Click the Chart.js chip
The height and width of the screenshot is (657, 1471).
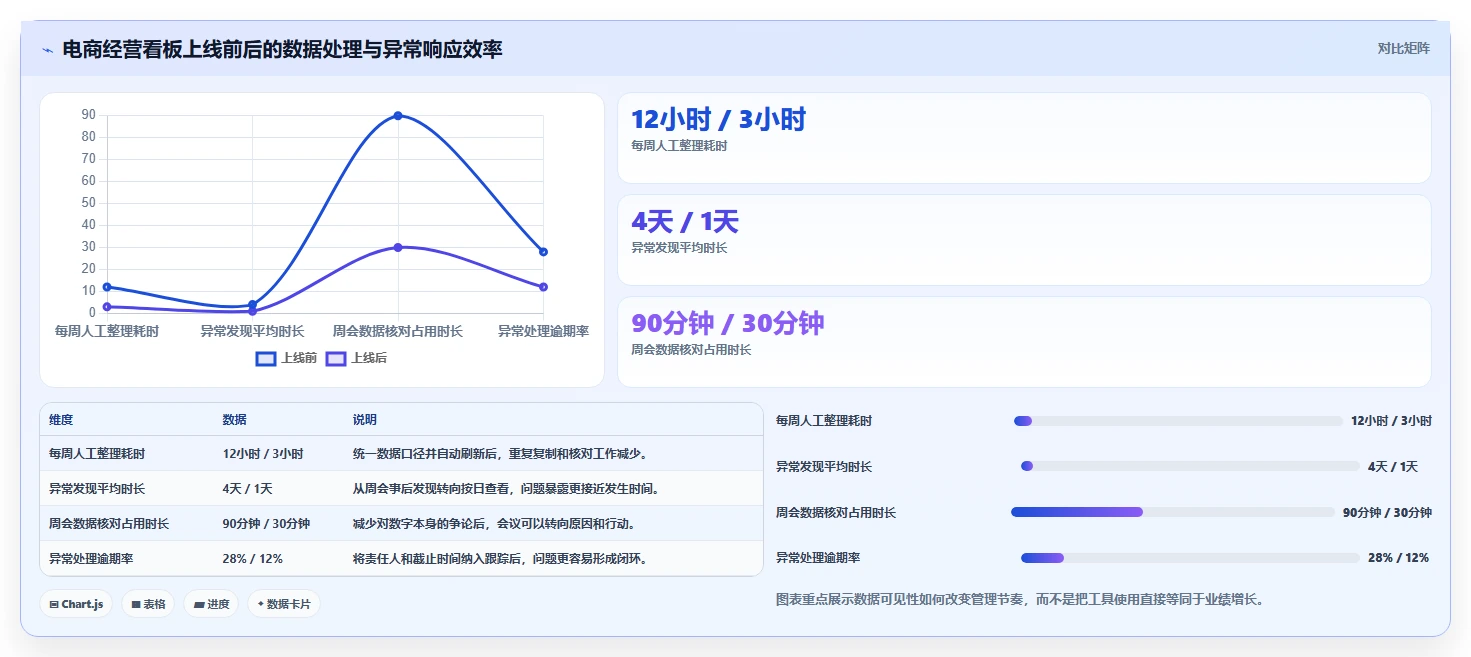[x=76, y=604]
